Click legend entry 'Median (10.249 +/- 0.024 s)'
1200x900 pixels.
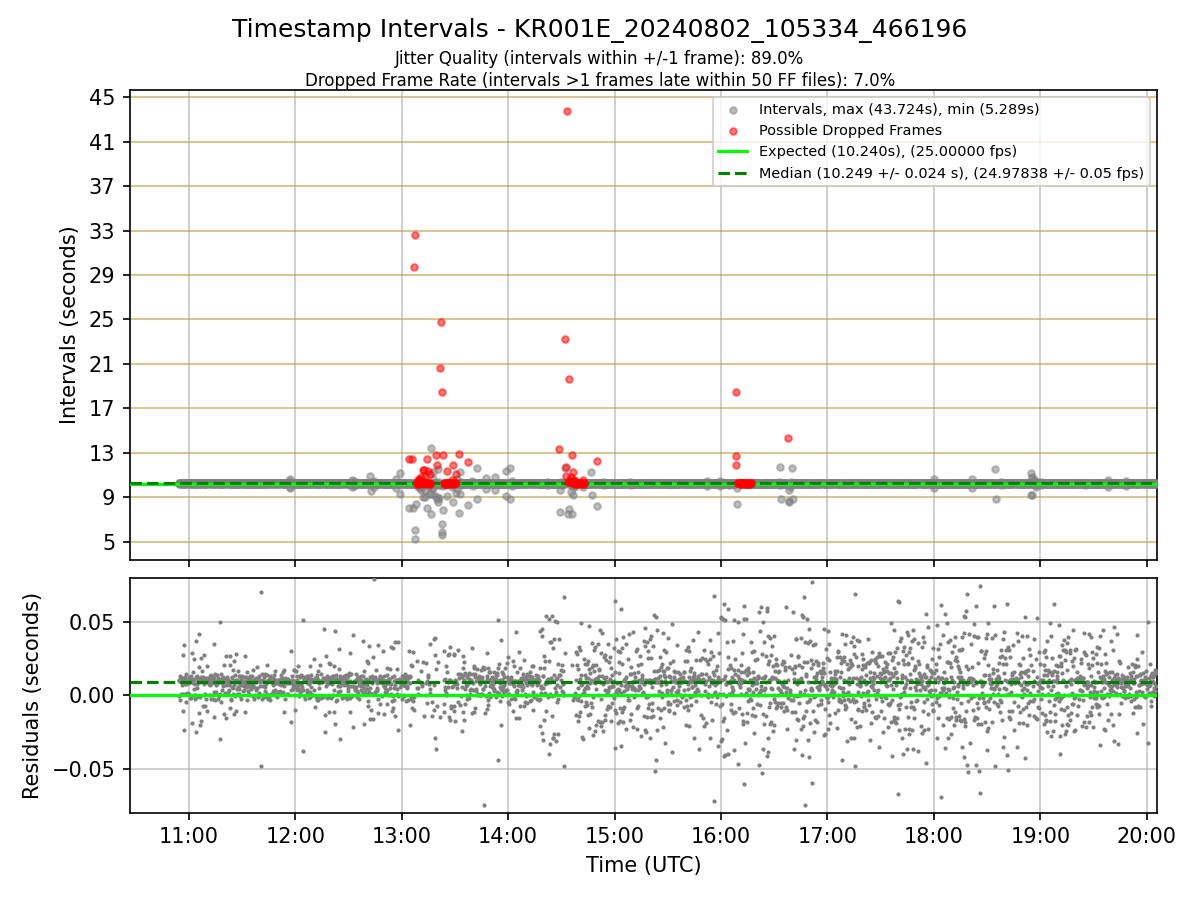[x=951, y=172]
